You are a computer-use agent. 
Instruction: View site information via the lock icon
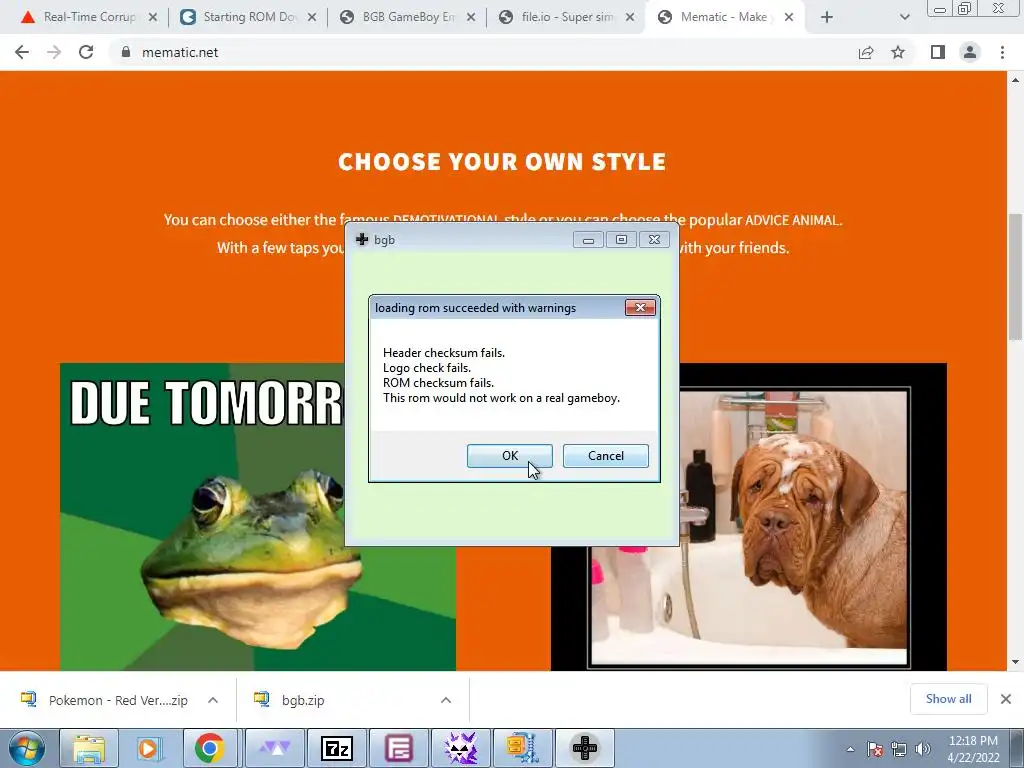(126, 52)
